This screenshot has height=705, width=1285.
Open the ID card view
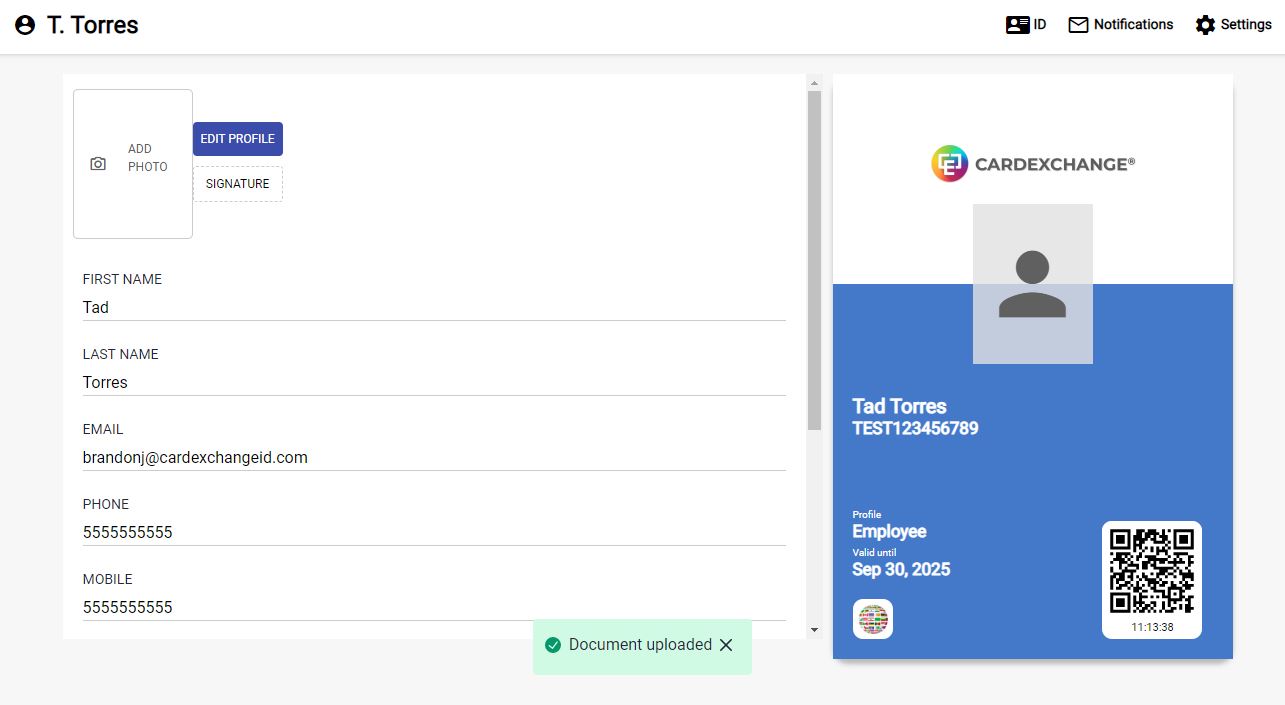[x=1026, y=25]
